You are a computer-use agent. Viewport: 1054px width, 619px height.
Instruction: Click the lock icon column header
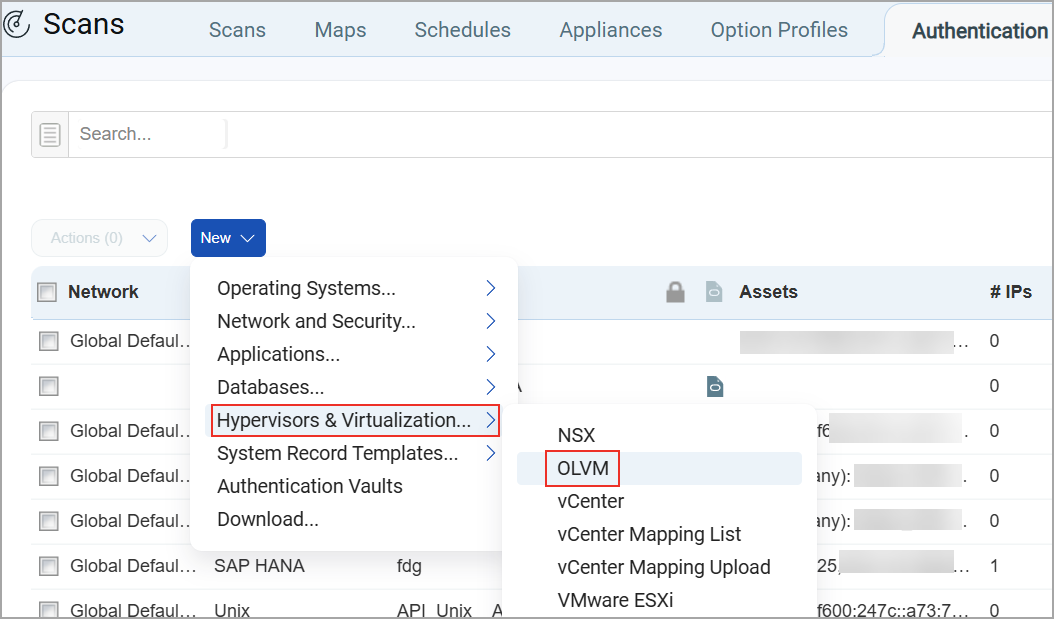click(x=675, y=292)
